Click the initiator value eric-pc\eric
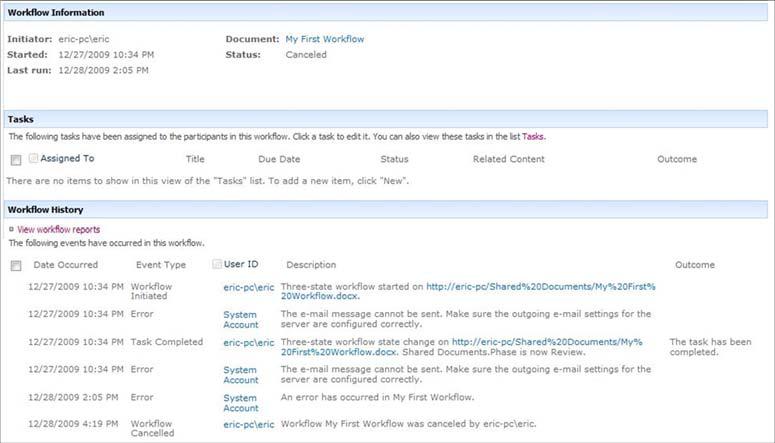The height and width of the screenshot is (443, 775). tap(84, 39)
